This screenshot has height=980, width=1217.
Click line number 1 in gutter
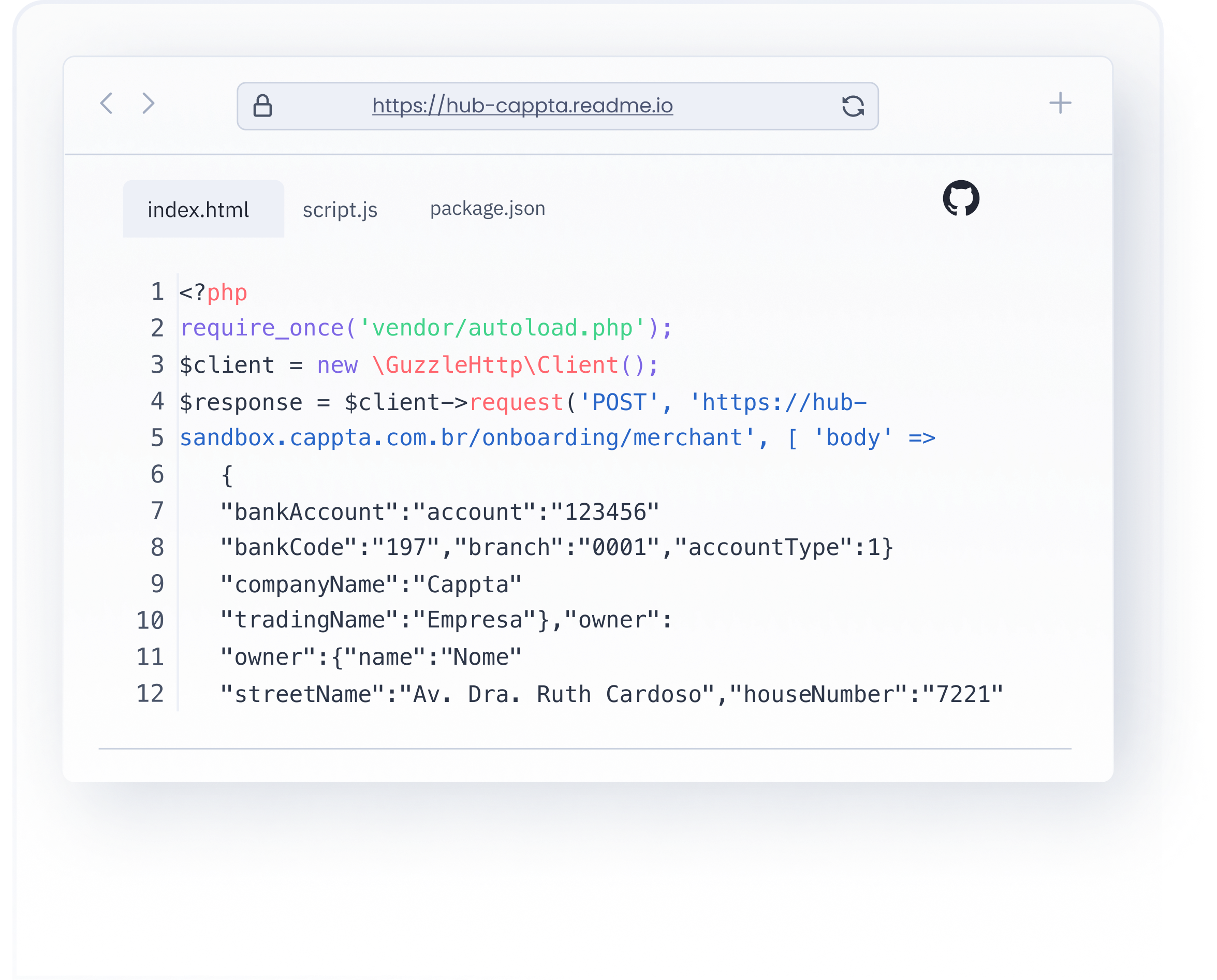pyautogui.click(x=157, y=292)
